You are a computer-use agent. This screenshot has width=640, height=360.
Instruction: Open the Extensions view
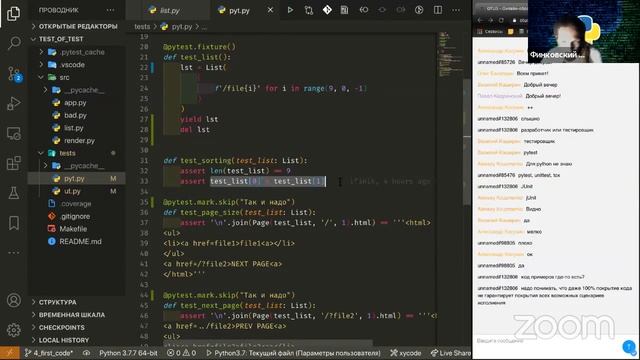coord(13,163)
